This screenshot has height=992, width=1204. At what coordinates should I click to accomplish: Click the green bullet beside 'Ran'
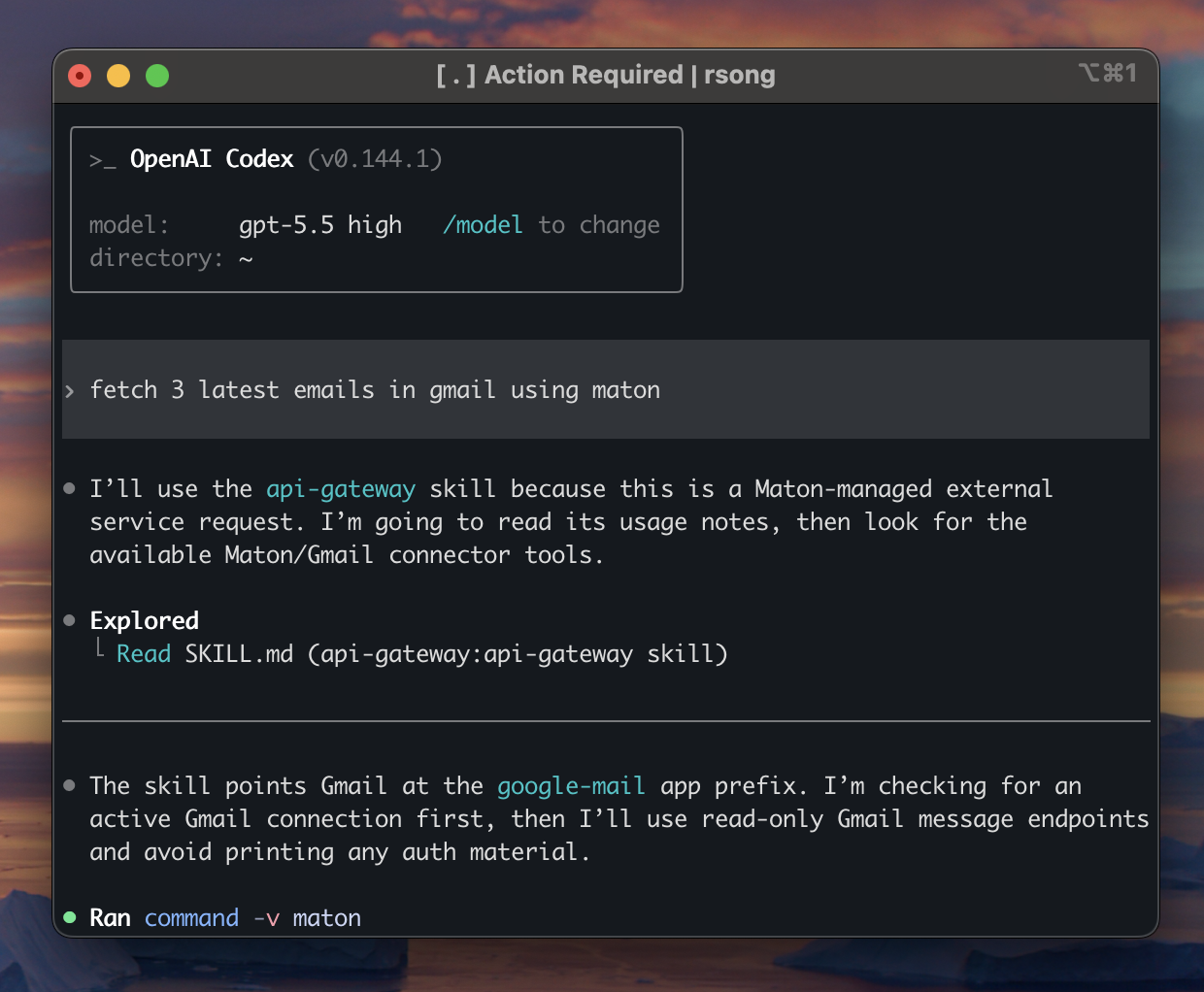(x=69, y=917)
